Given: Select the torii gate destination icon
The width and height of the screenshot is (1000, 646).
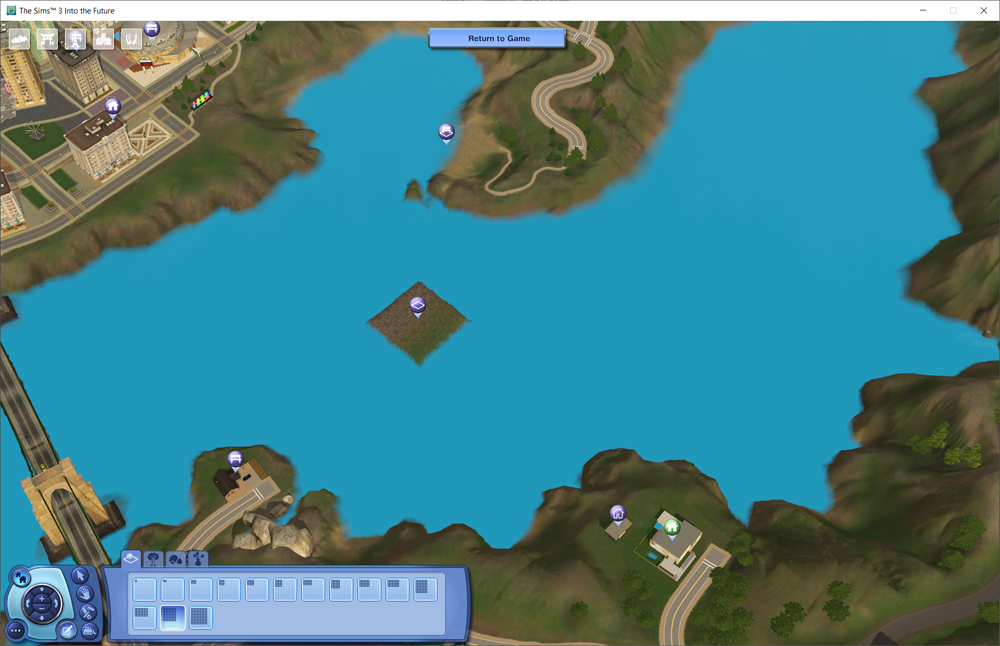Looking at the screenshot, I should pos(47,40).
